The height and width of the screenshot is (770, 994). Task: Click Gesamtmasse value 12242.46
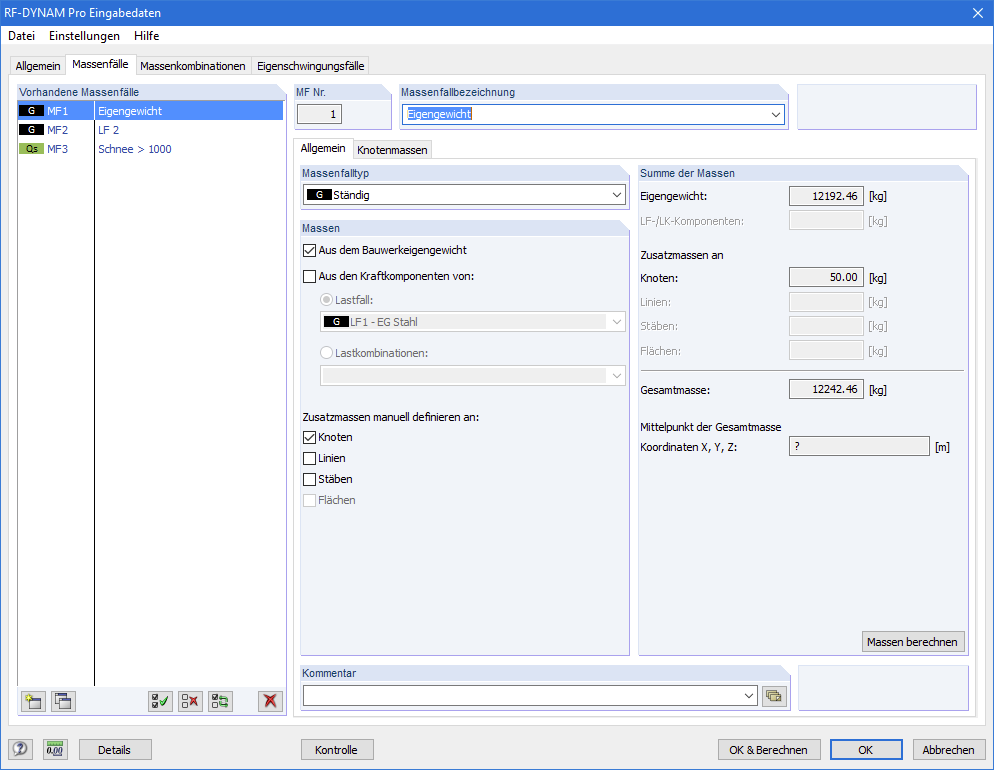pos(826,389)
